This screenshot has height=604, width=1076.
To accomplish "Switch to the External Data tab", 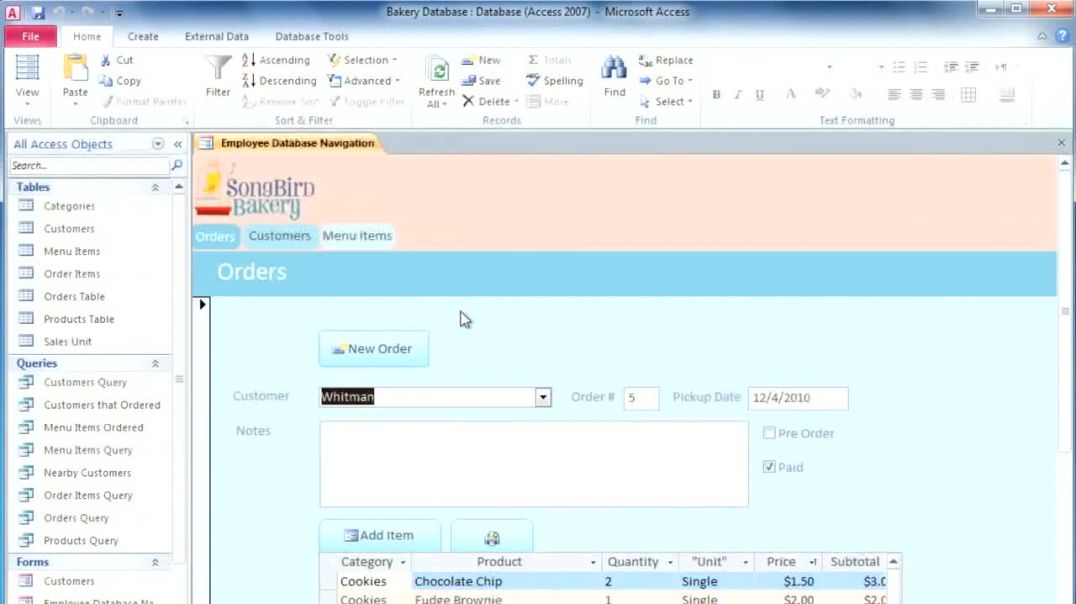I will 217,36.
